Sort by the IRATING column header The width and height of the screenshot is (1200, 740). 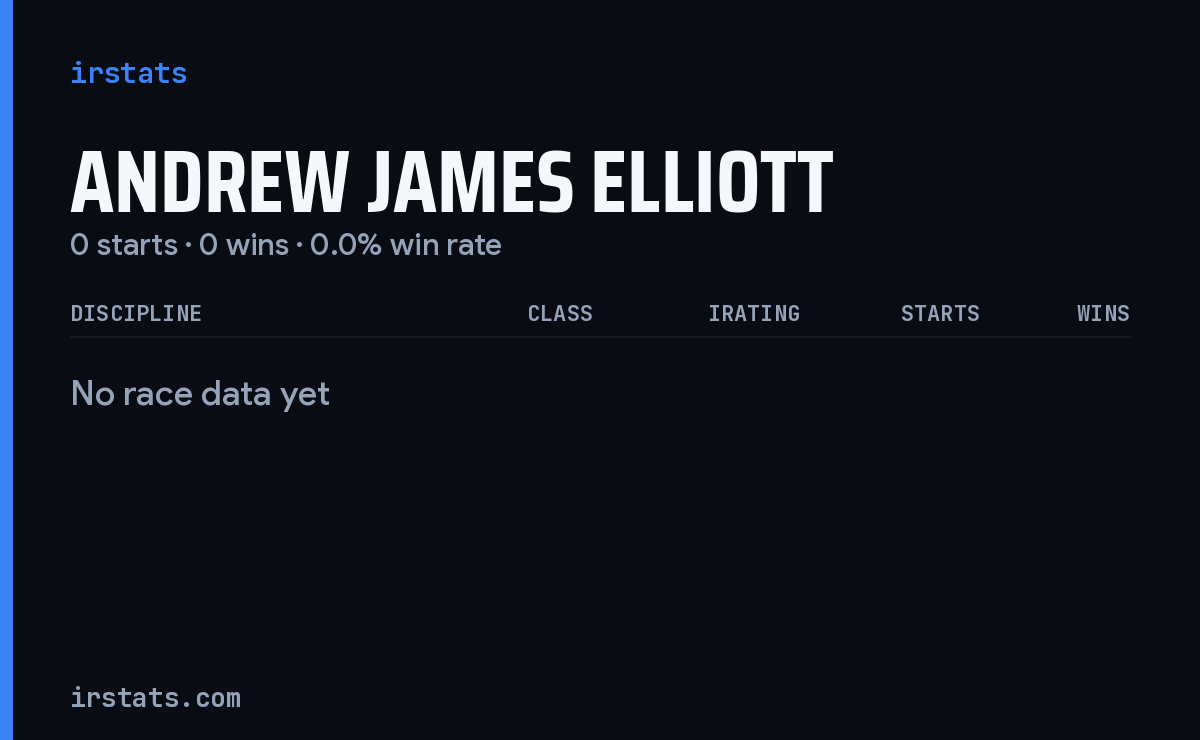[754, 313]
